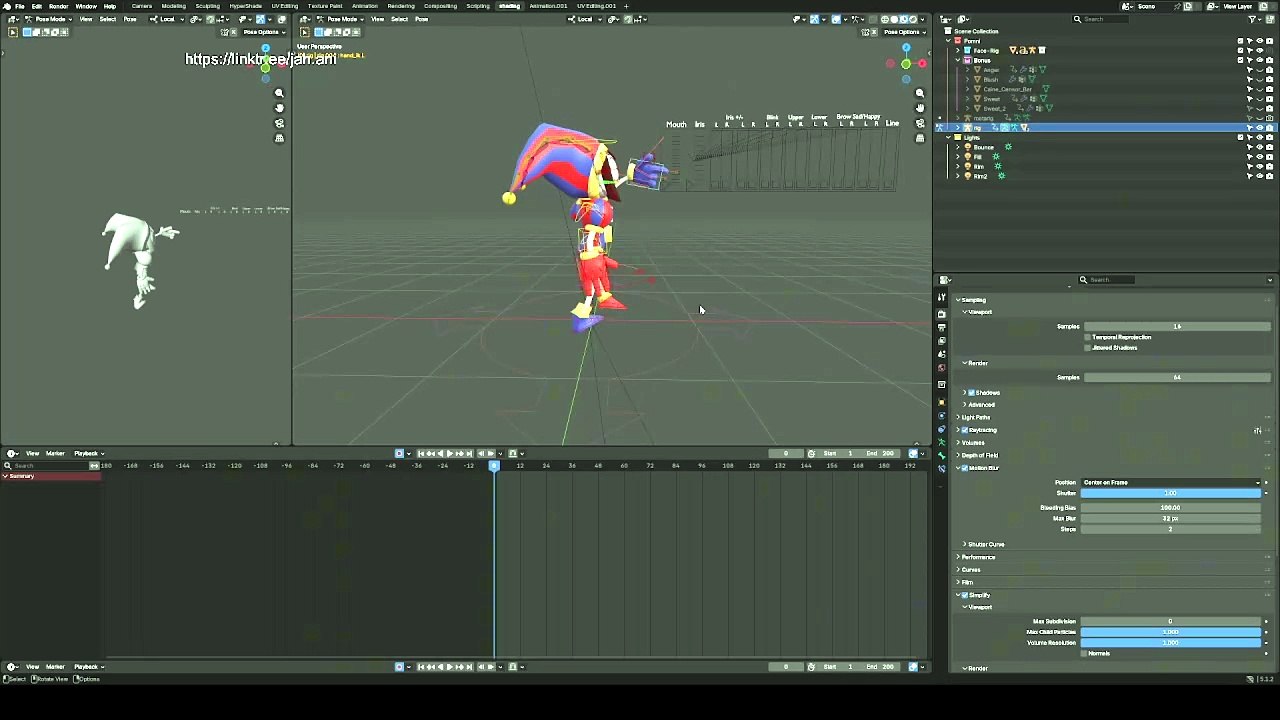Open Pose Options in right viewport
Viewport: 1280px width, 720px height.
[x=903, y=32]
